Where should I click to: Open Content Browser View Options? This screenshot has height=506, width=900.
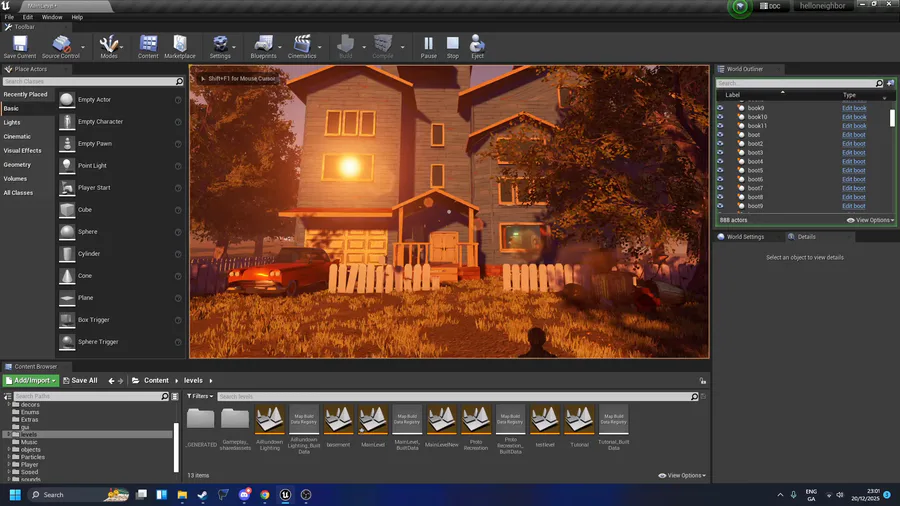(682, 476)
